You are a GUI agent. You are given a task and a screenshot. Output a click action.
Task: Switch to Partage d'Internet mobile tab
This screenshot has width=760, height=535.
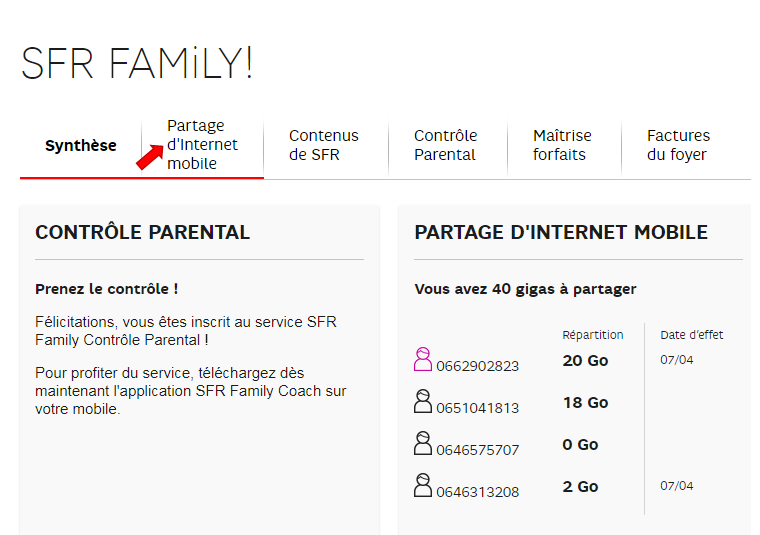point(203,144)
